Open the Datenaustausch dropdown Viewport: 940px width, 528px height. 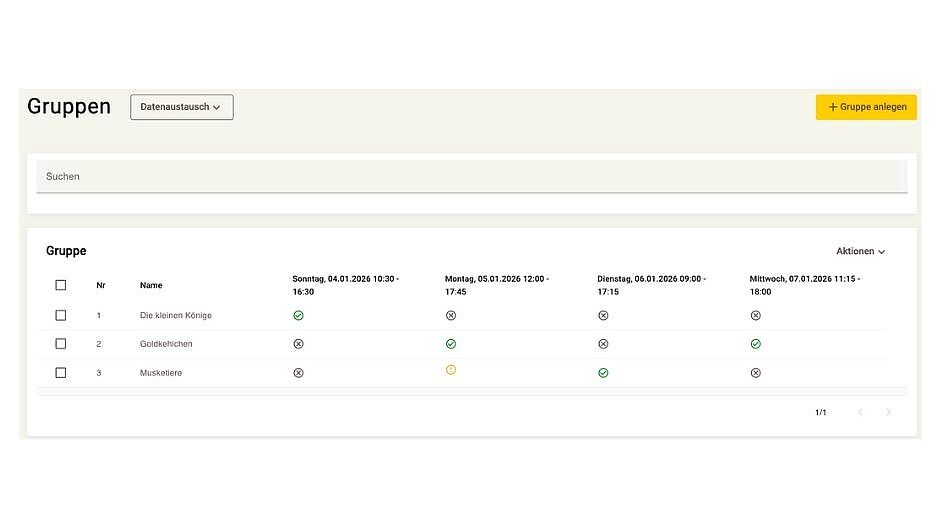click(181, 107)
